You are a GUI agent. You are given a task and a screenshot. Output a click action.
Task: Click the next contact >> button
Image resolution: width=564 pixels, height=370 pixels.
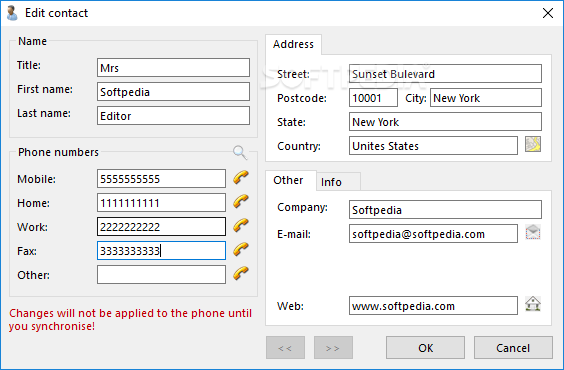[333, 348]
